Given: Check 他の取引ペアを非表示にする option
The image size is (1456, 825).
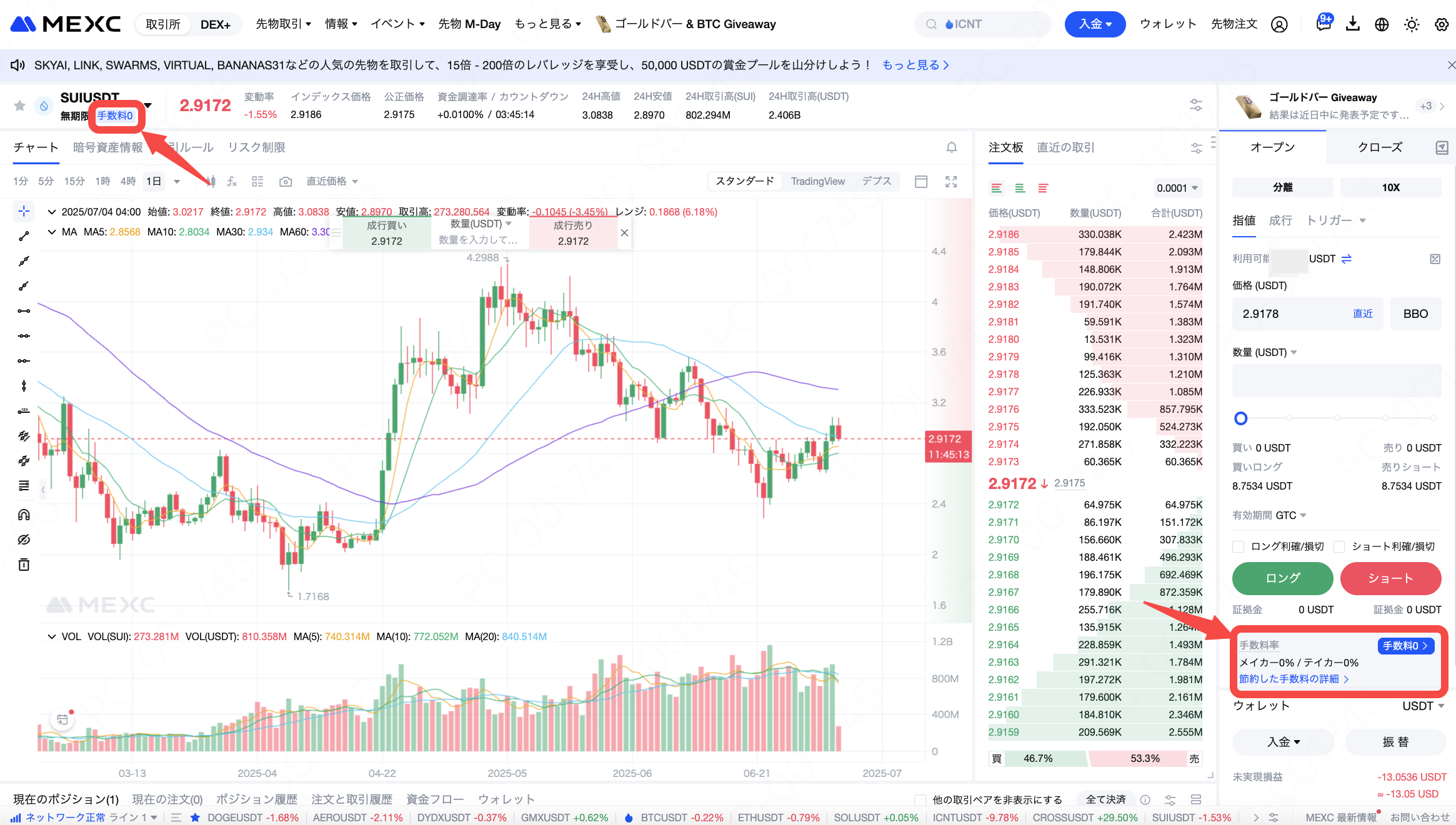Looking at the screenshot, I should pyautogui.click(x=920, y=799).
